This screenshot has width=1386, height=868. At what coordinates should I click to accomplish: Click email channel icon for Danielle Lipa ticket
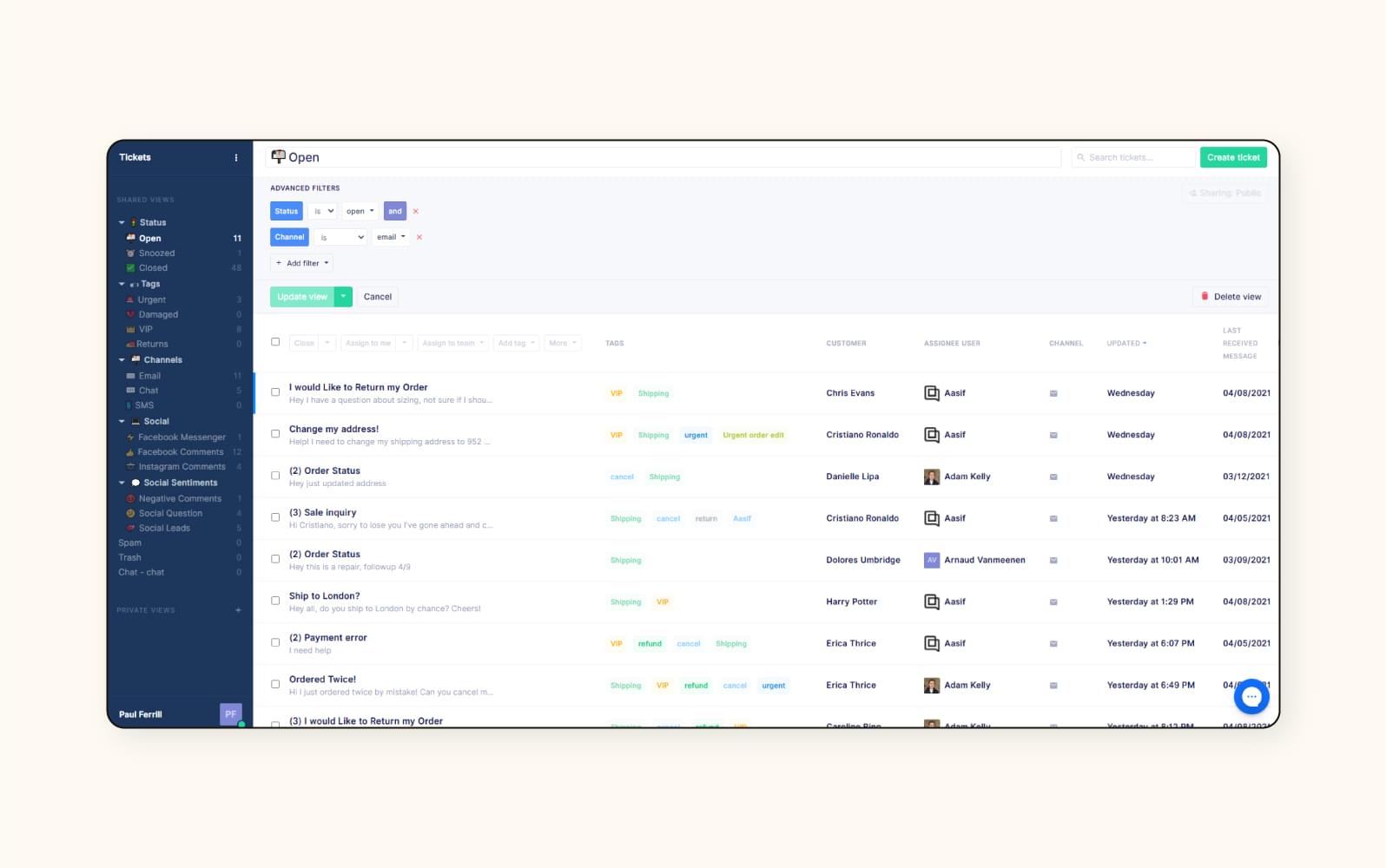tap(1053, 477)
